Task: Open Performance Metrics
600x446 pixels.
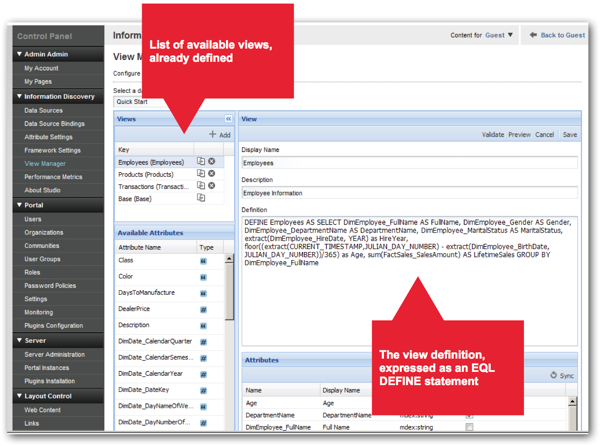Action: point(53,177)
